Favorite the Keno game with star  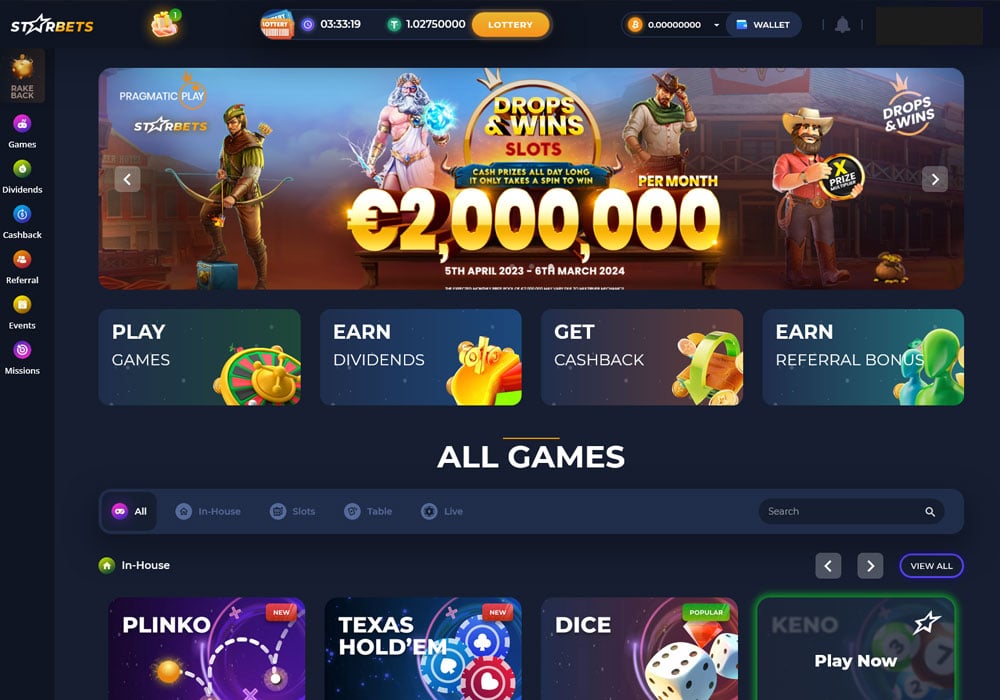tap(927, 623)
